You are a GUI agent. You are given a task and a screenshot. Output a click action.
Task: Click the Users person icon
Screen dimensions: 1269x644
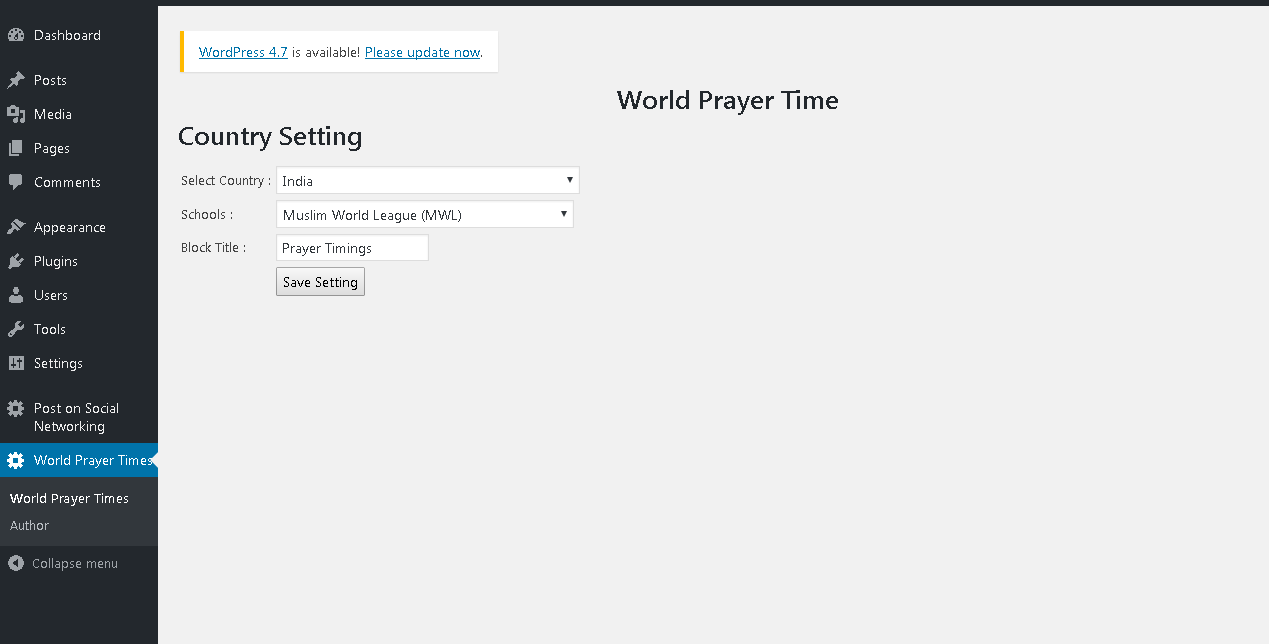[16, 295]
